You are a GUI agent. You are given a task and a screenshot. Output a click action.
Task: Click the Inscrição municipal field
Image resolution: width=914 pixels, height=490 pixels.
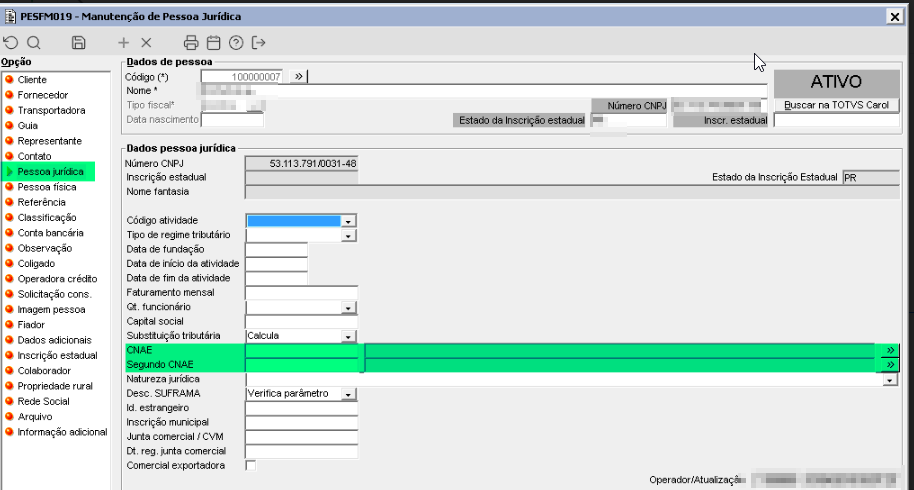(x=301, y=422)
